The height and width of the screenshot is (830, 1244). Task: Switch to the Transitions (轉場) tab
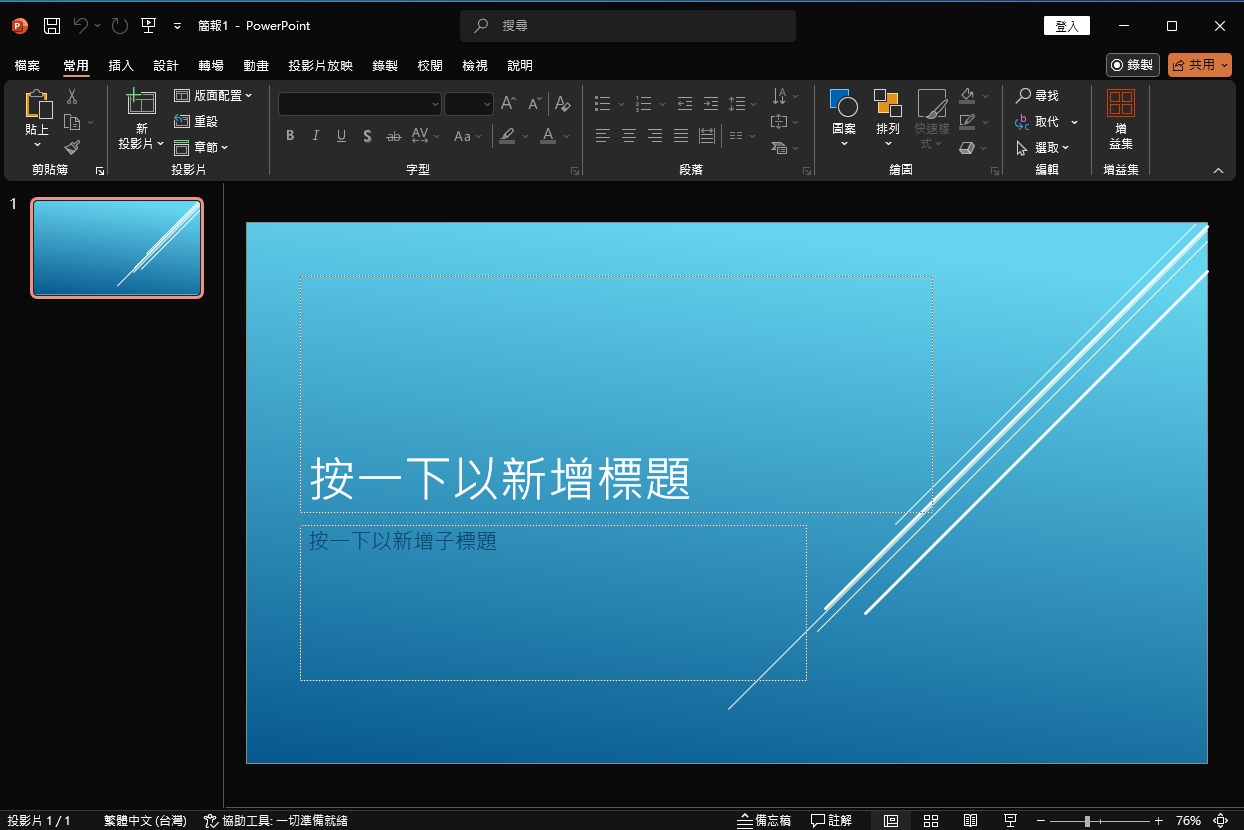(211, 66)
